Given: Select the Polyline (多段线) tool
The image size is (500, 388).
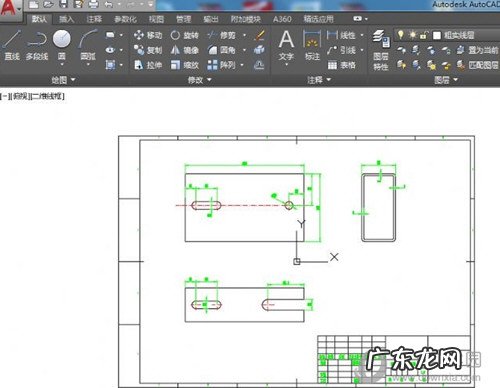Looking at the screenshot, I should pos(37,46).
